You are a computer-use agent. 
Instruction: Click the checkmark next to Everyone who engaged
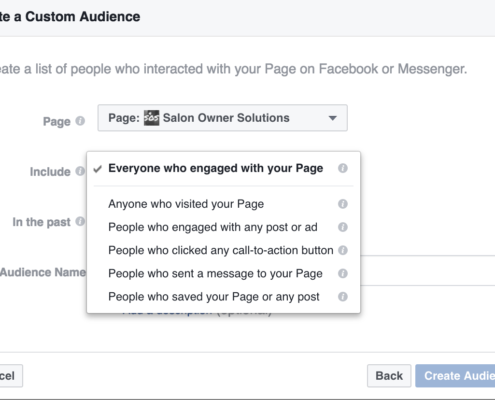coord(97,169)
